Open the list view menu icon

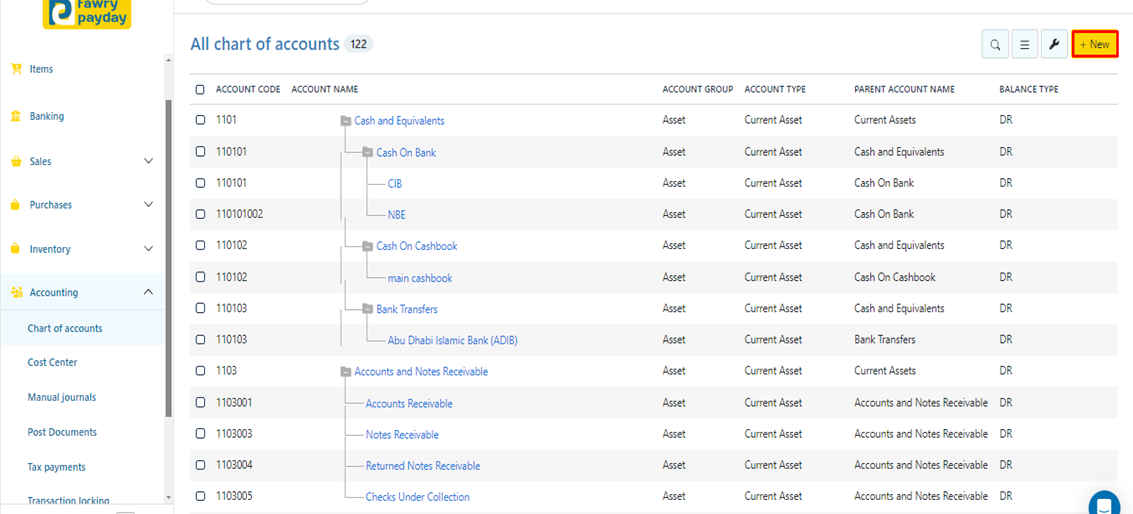pyautogui.click(x=1024, y=45)
